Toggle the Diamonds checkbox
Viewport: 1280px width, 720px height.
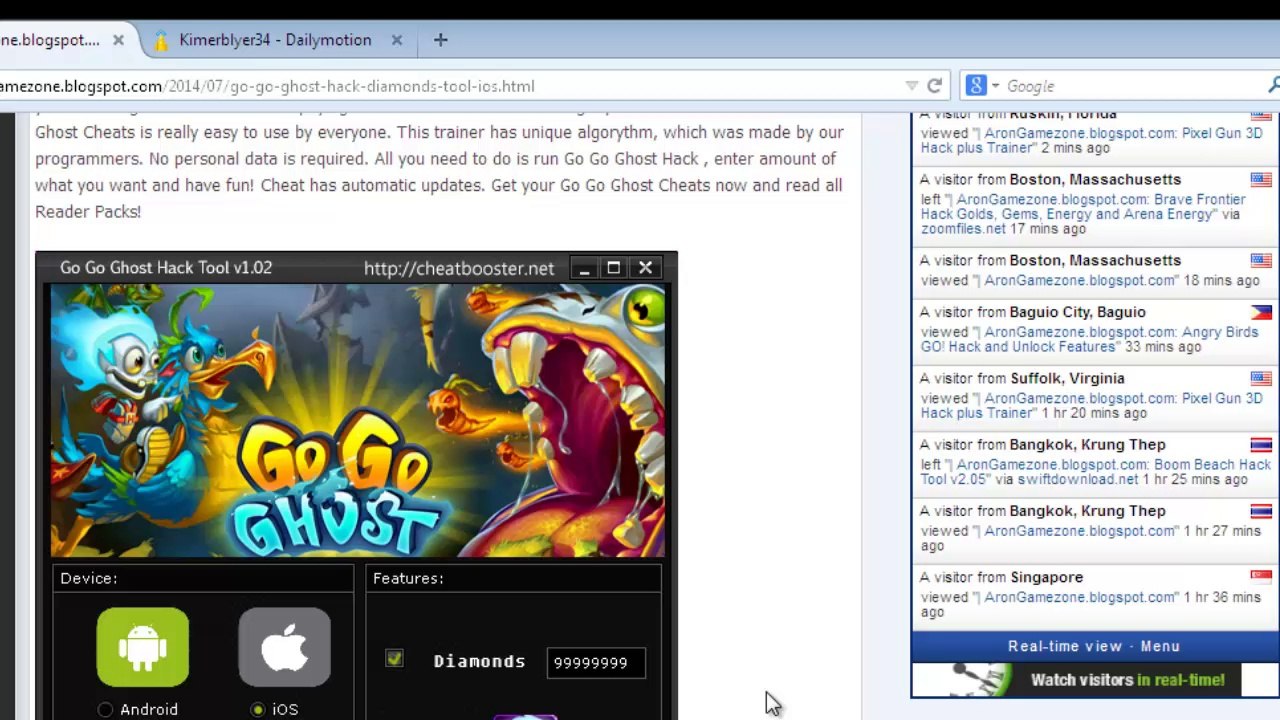(x=394, y=659)
